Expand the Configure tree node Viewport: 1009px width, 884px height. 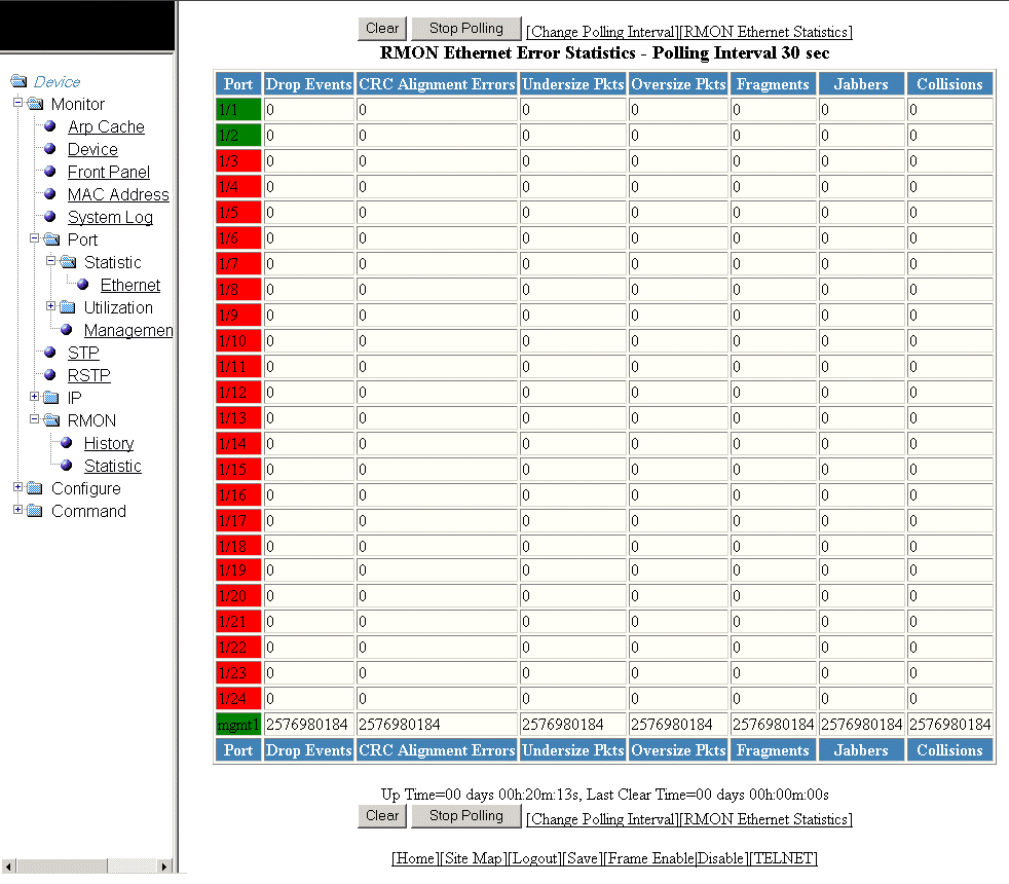(18, 487)
